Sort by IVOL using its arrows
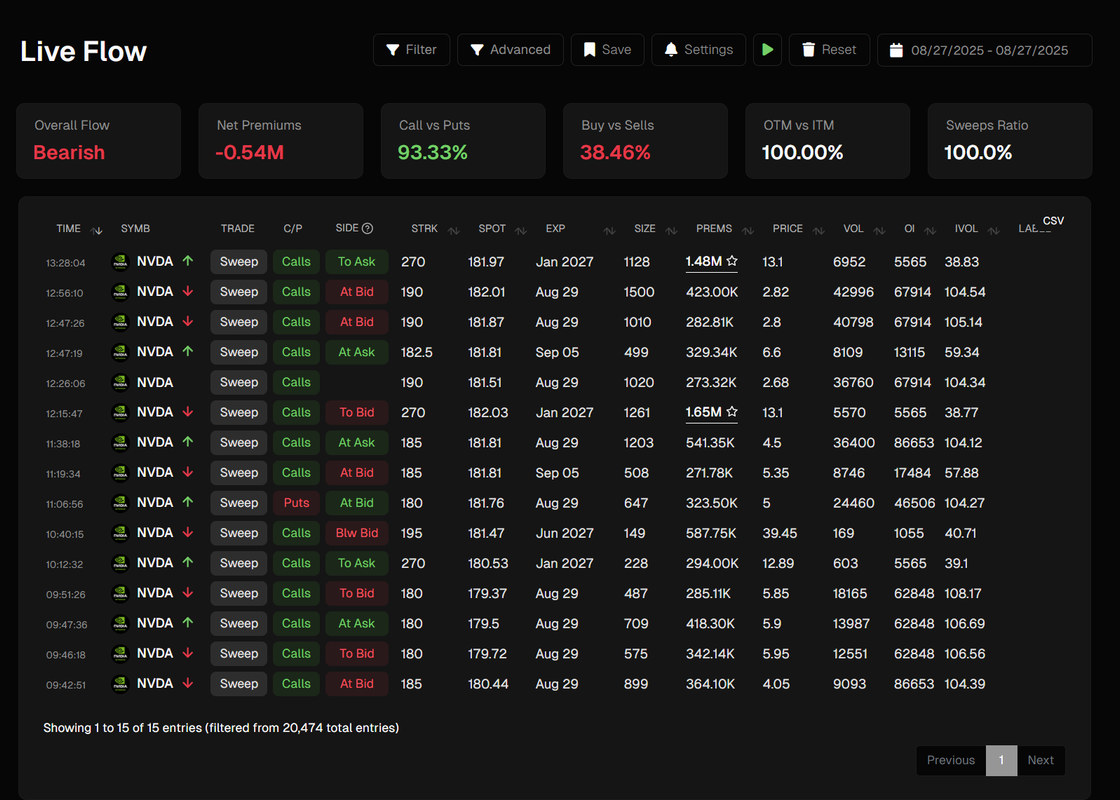 pyautogui.click(x=994, y=230)
